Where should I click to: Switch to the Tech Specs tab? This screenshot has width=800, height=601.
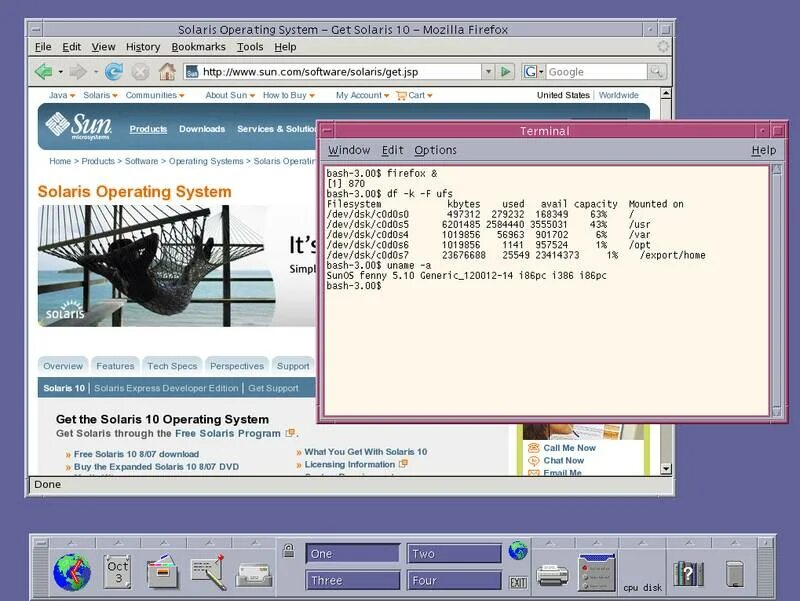[172, 366]
